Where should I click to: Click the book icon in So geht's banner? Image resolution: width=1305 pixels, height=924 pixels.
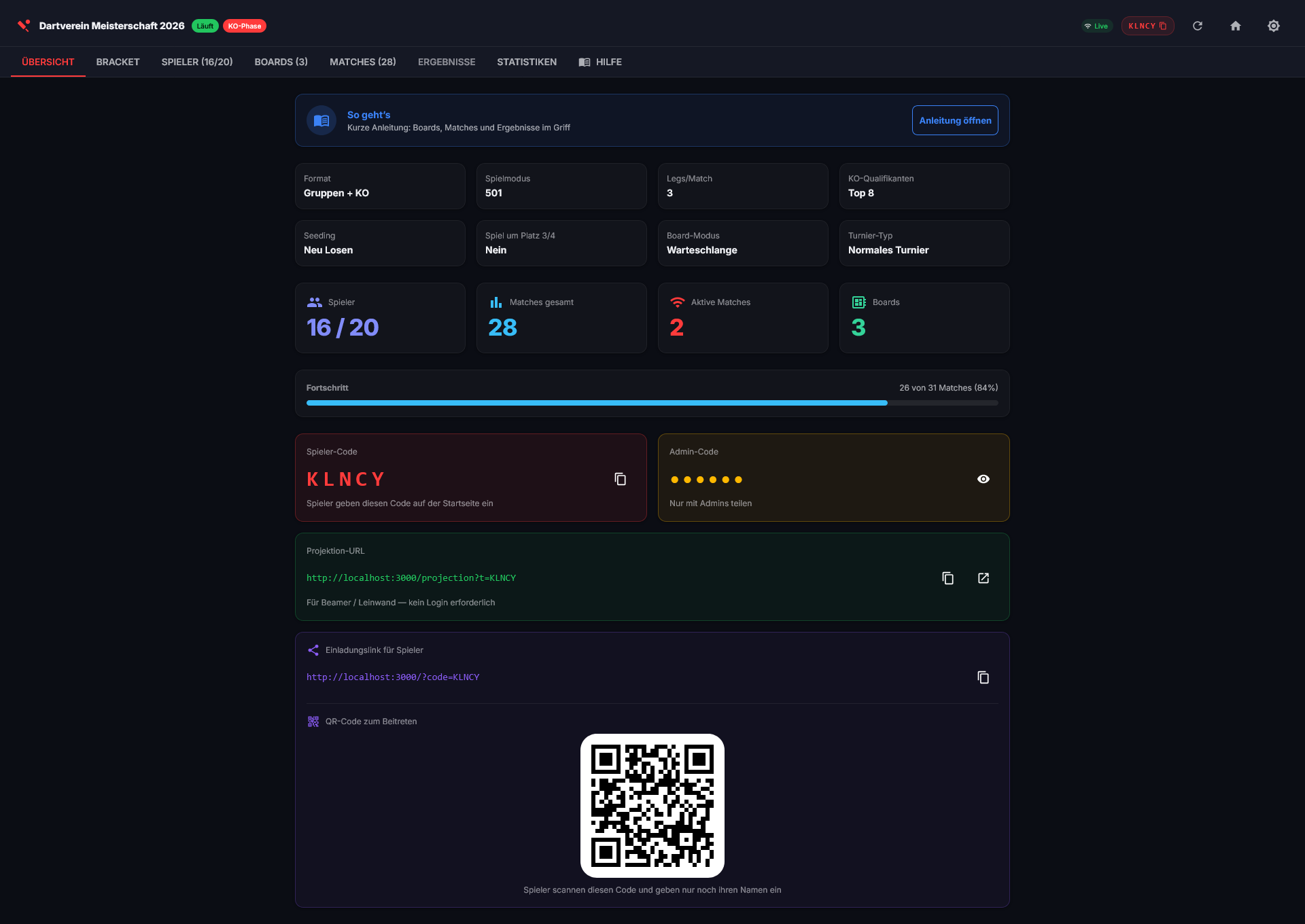point(321,120)
